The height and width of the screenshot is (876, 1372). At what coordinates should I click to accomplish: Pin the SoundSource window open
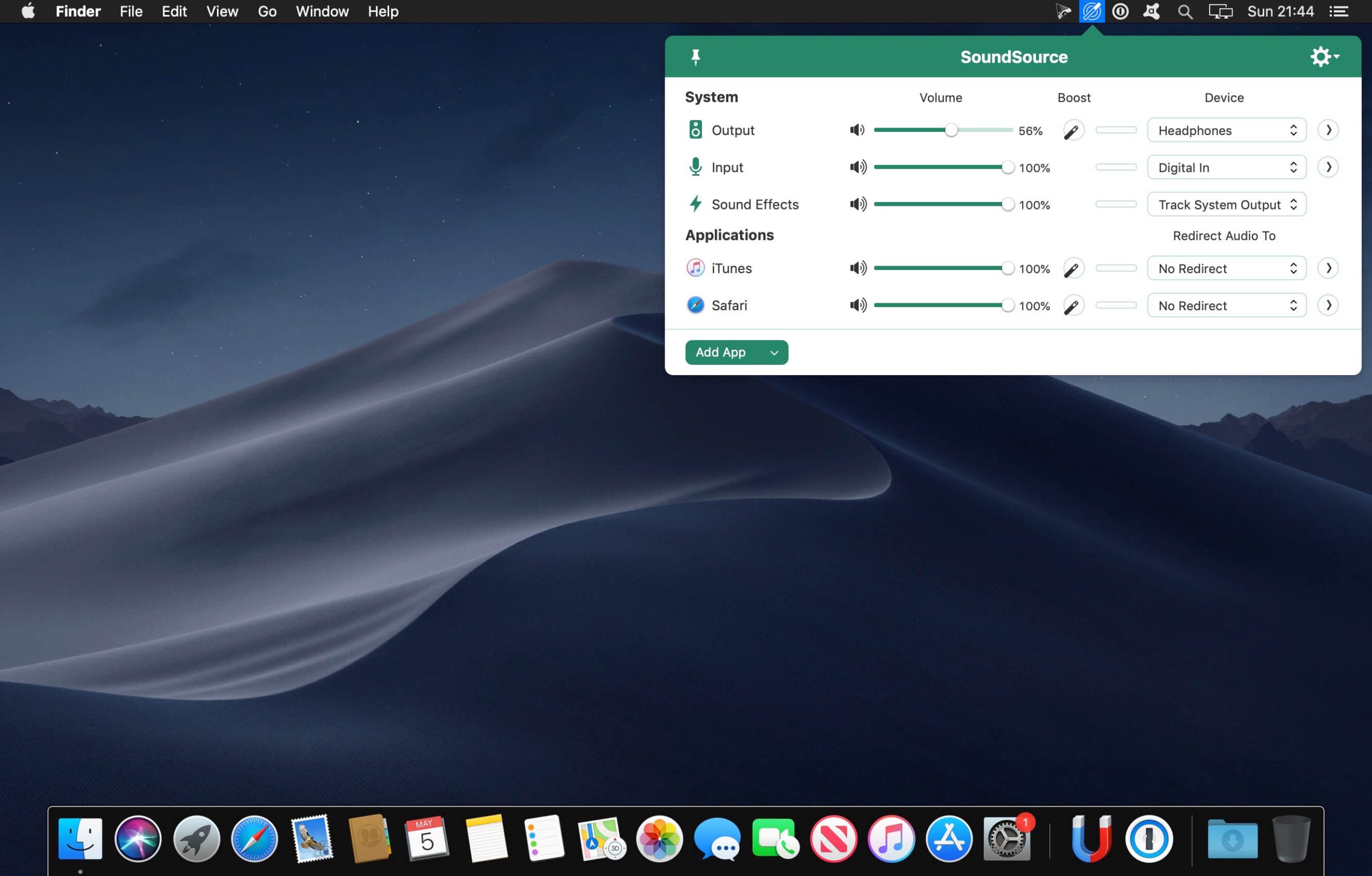coord(696,56)
